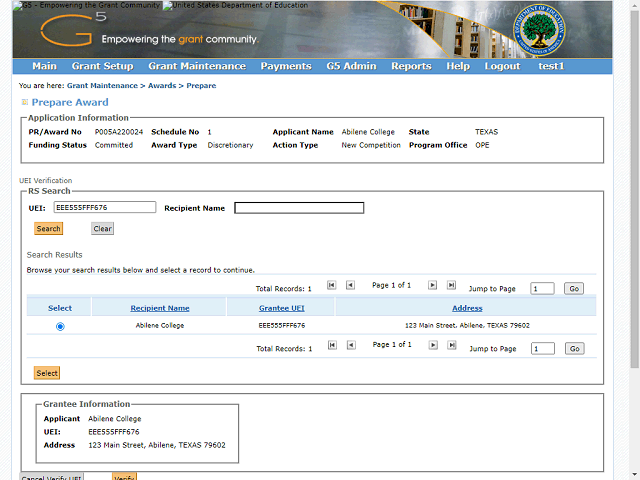
Task: Select the Abilene College radio button
Action: (60, 326)
